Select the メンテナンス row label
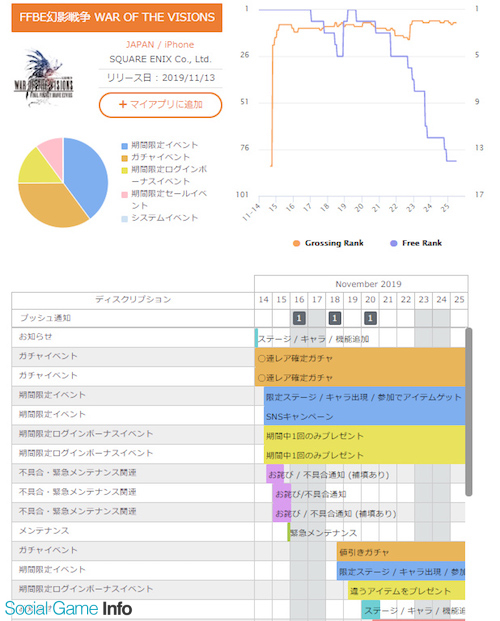This screenshot has width=500, height=621. click(44, 531)
